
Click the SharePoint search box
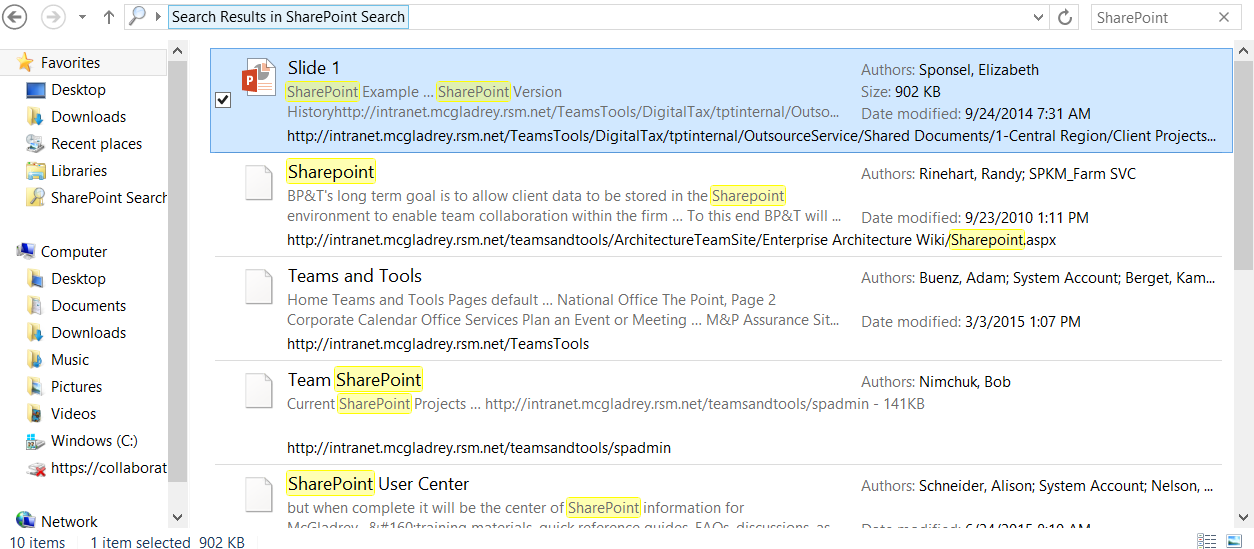pyautogui.click(x=1150, y=17)
